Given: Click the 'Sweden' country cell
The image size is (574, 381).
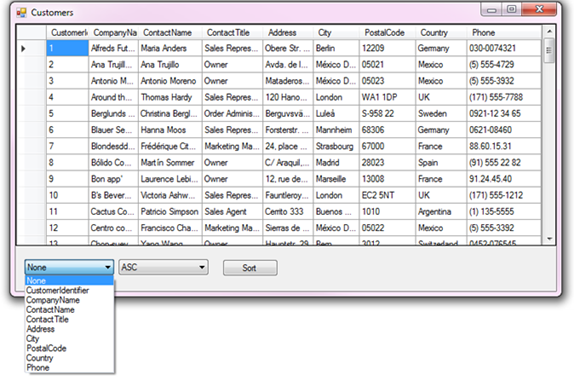Looking at the screenshot, I should tap(441, 113).
